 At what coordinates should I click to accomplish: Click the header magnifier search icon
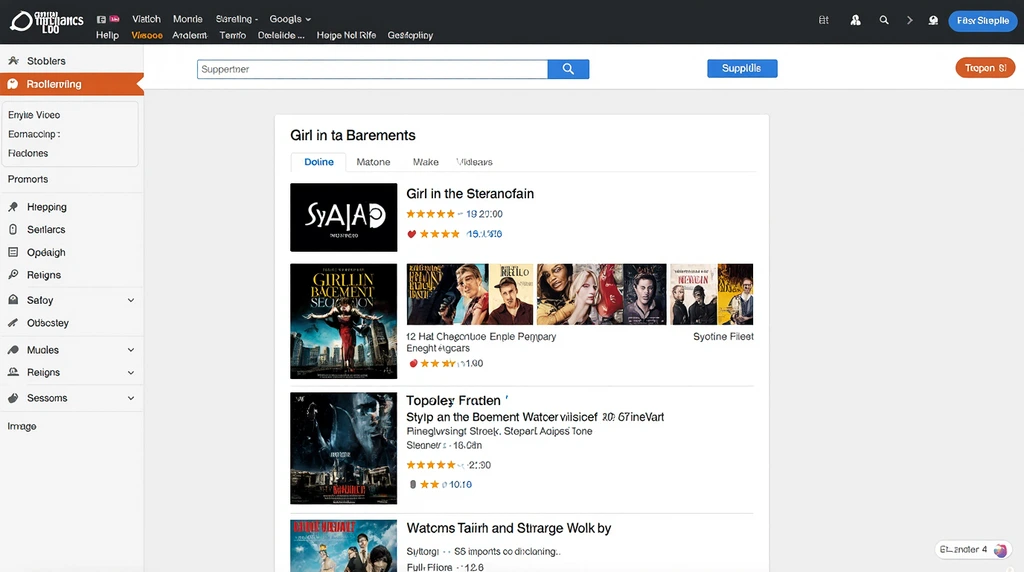pyautogui.click(x=884, y=20)
